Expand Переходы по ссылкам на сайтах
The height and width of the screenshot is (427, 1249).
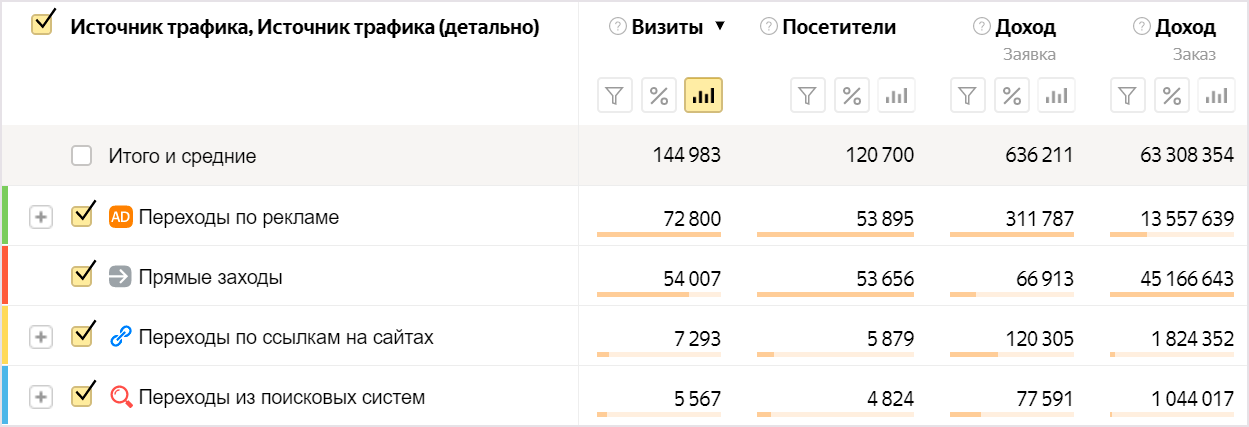tap(40, 337)
